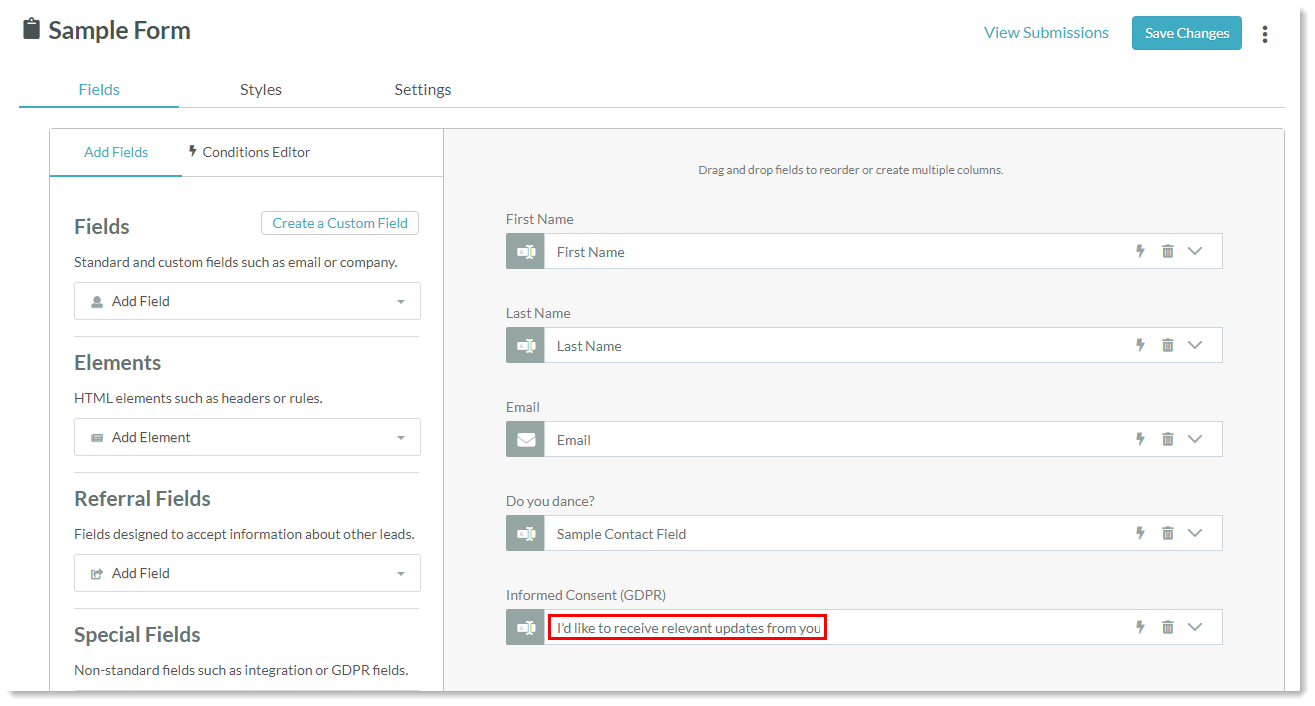The width and height of the screenshot is (1315, 706).
Task: Click the envelope icon on the Email field
Action: (x=525, y=440)
